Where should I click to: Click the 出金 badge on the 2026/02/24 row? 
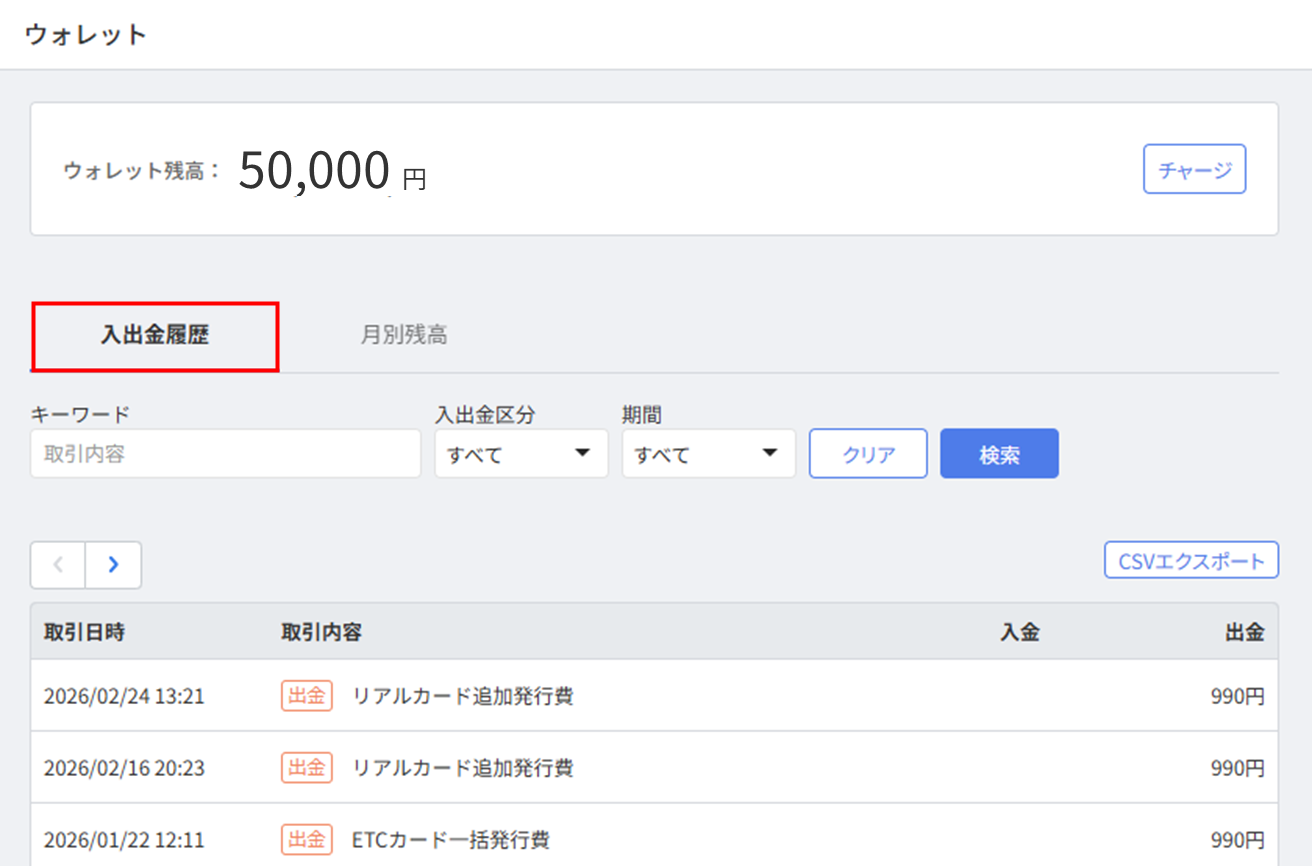(x=306, y=696)
